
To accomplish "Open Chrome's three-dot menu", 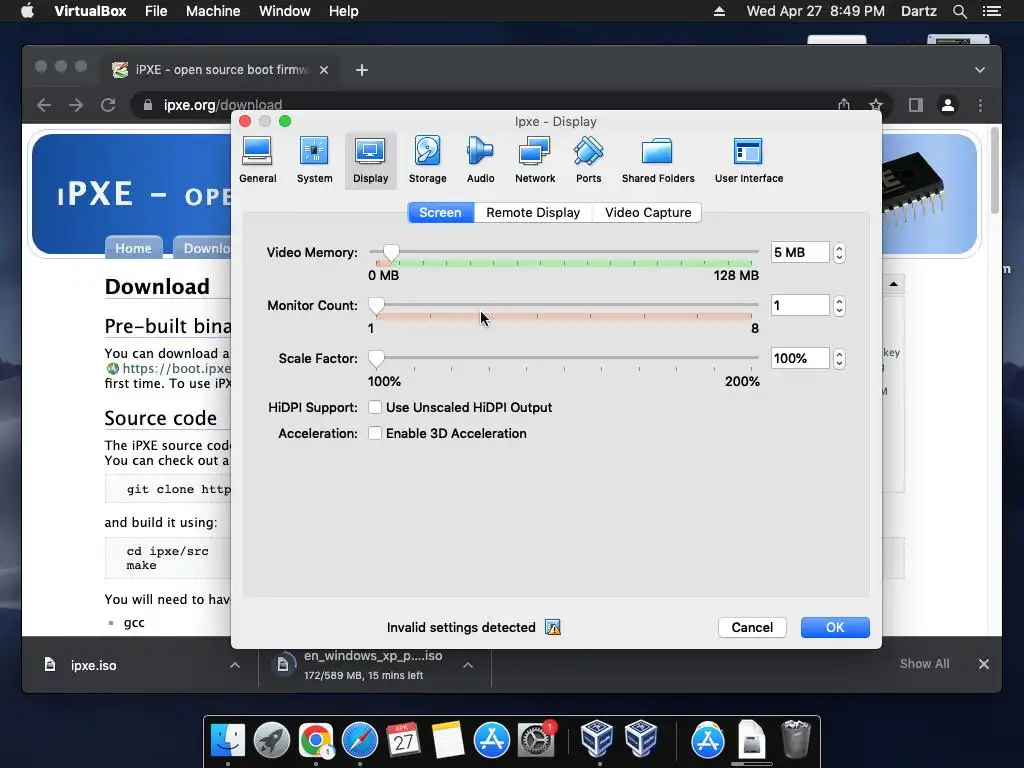I will [980, 105].
